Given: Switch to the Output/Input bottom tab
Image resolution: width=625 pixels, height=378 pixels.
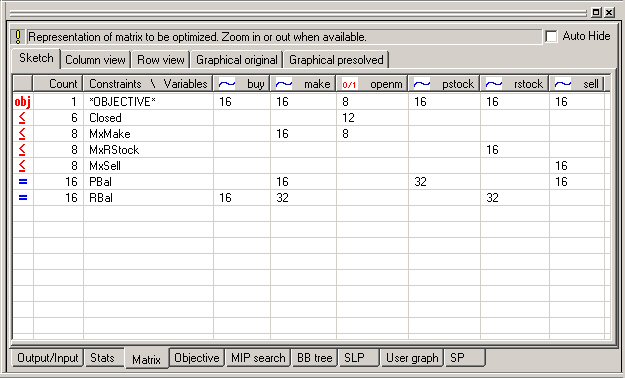Looking at the screenshot, I should click(47, 358).
